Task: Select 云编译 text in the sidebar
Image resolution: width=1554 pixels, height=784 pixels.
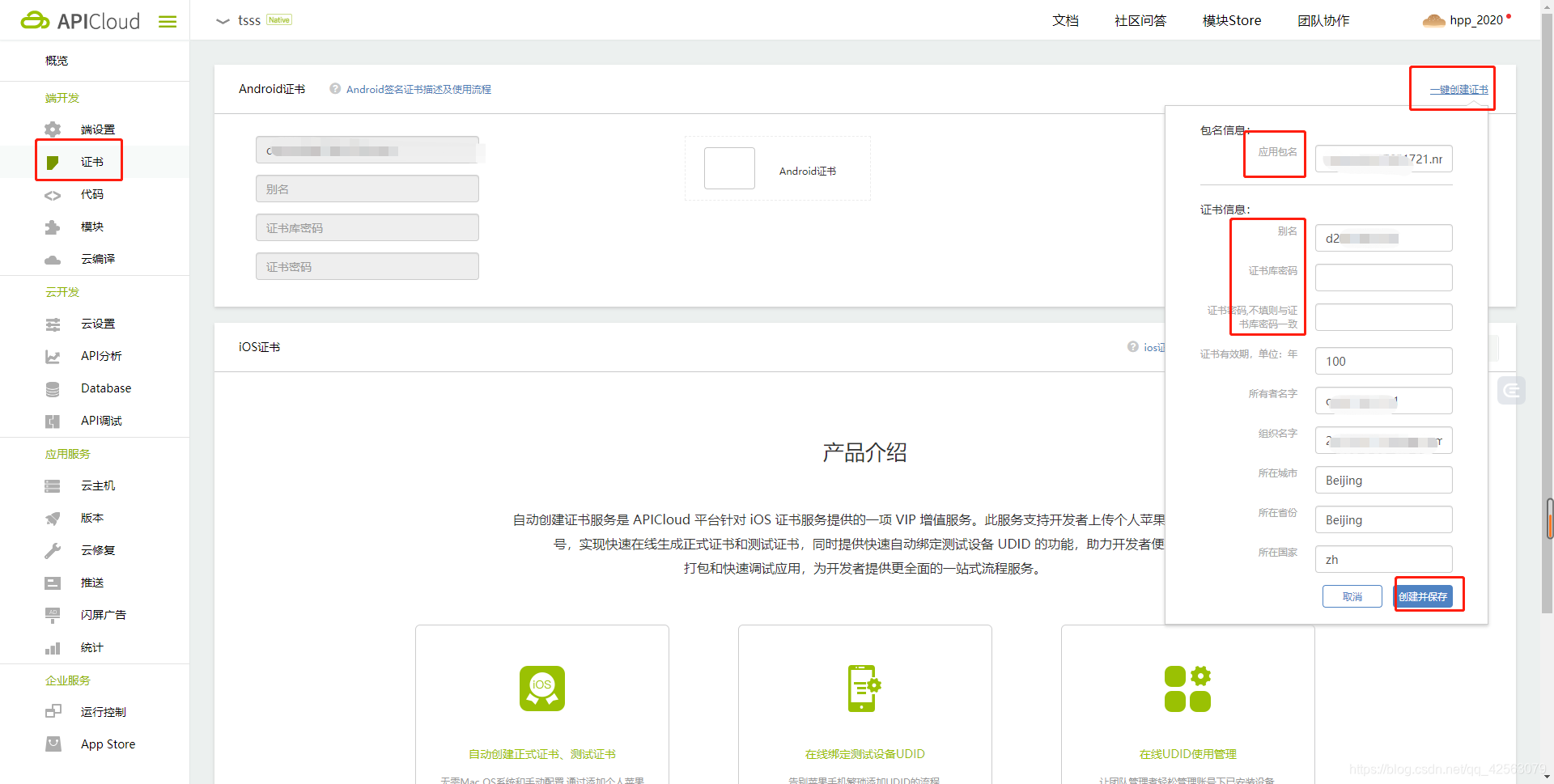Action: tap(98, 260)
